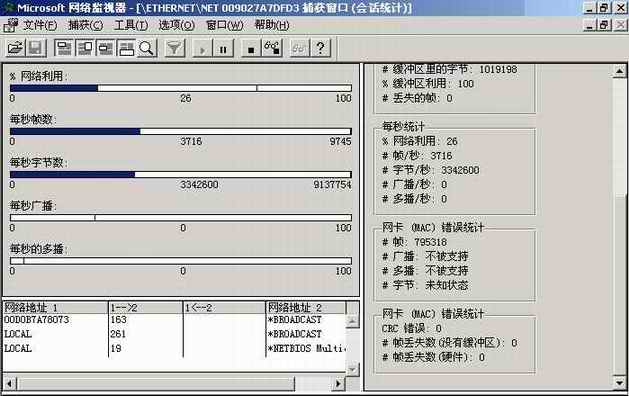
Task: Open the 帮助(H) menu
Action: [272, 25]
